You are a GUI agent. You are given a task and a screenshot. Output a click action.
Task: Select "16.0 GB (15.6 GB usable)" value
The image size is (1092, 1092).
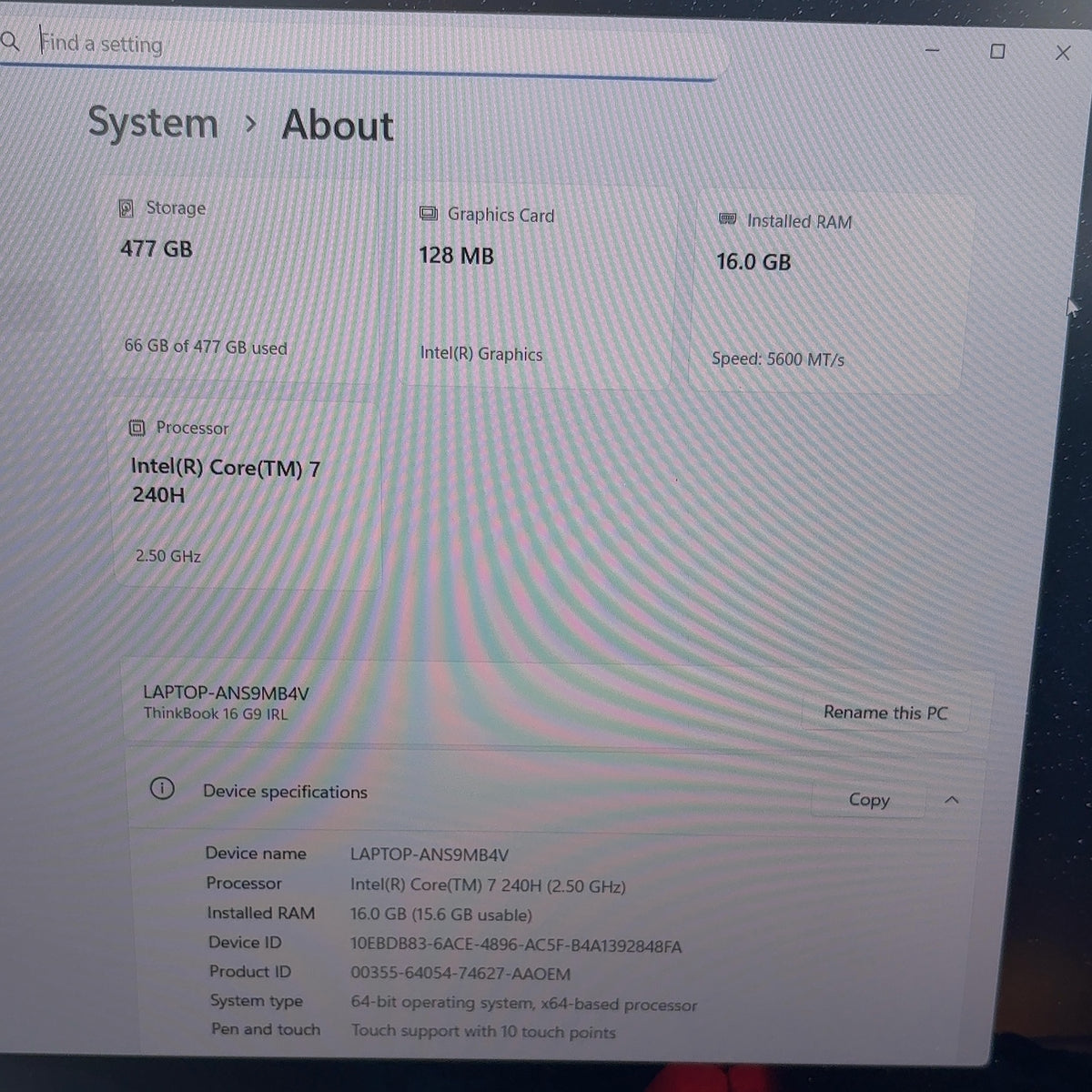click(441, 915)
